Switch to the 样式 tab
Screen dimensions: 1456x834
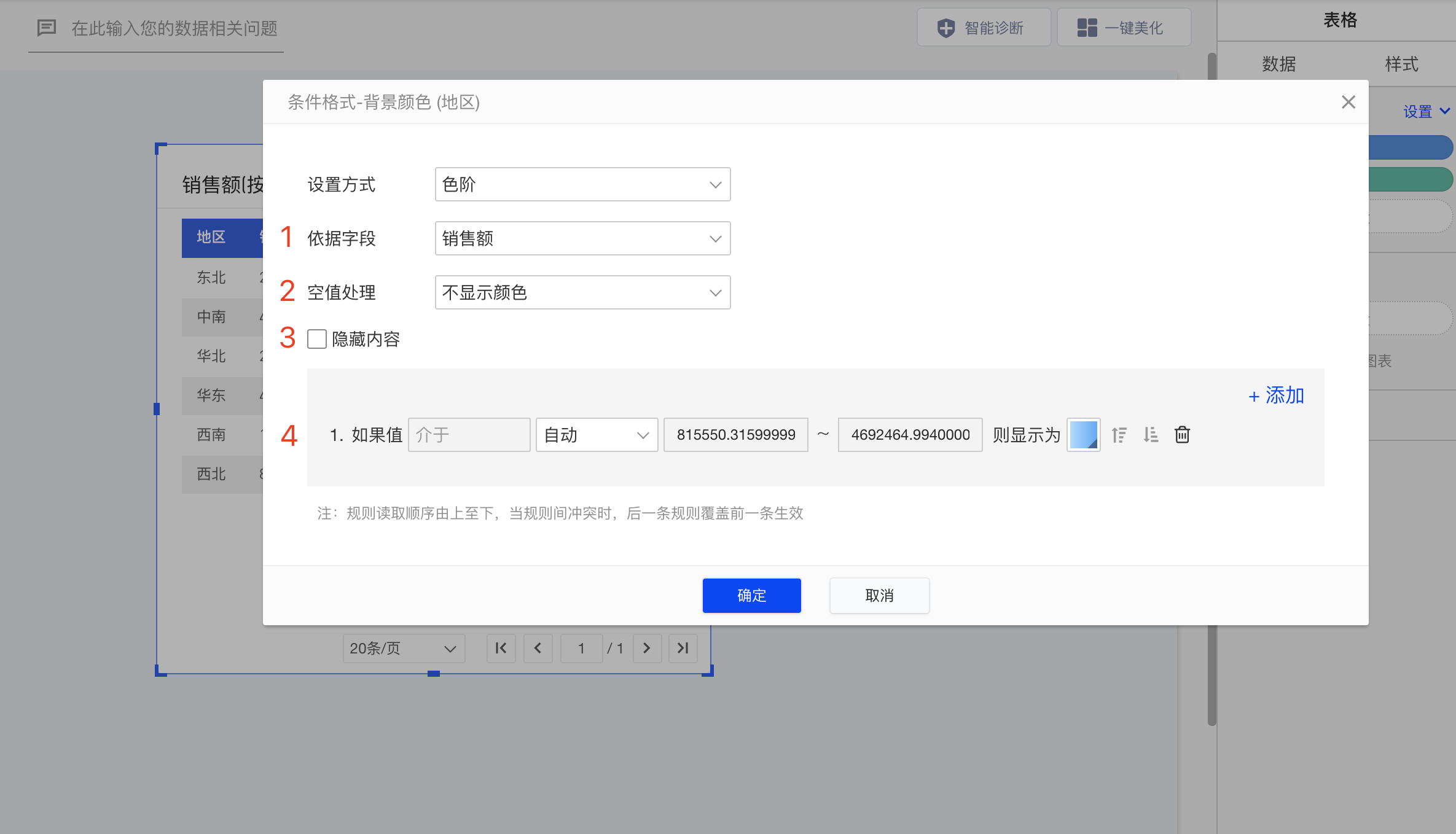click(x=1401, y=64)
